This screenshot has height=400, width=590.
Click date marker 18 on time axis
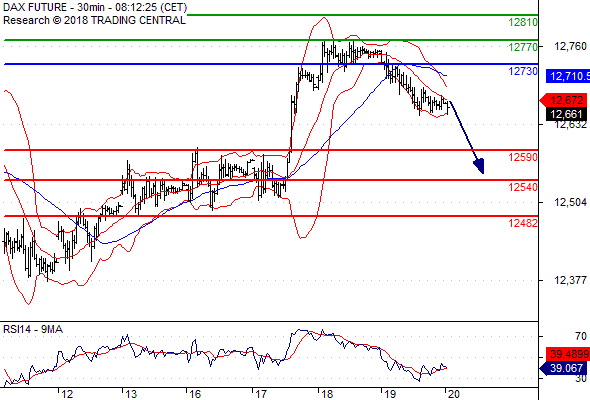(x=327, y=394)
